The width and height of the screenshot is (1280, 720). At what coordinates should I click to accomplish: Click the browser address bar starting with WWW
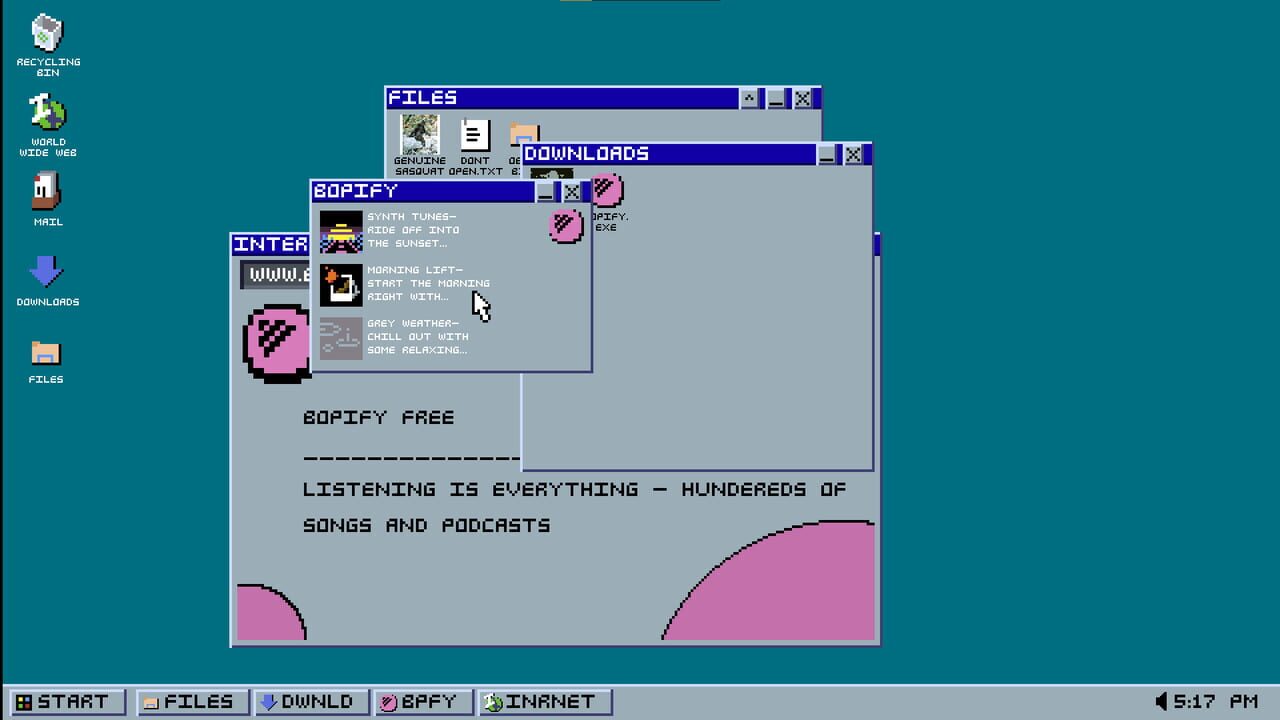(275, 275)
